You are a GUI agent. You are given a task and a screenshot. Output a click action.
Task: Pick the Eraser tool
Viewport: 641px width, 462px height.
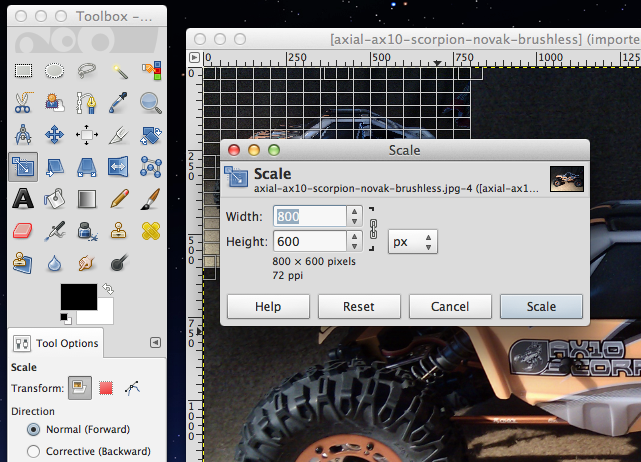point(23,230)
